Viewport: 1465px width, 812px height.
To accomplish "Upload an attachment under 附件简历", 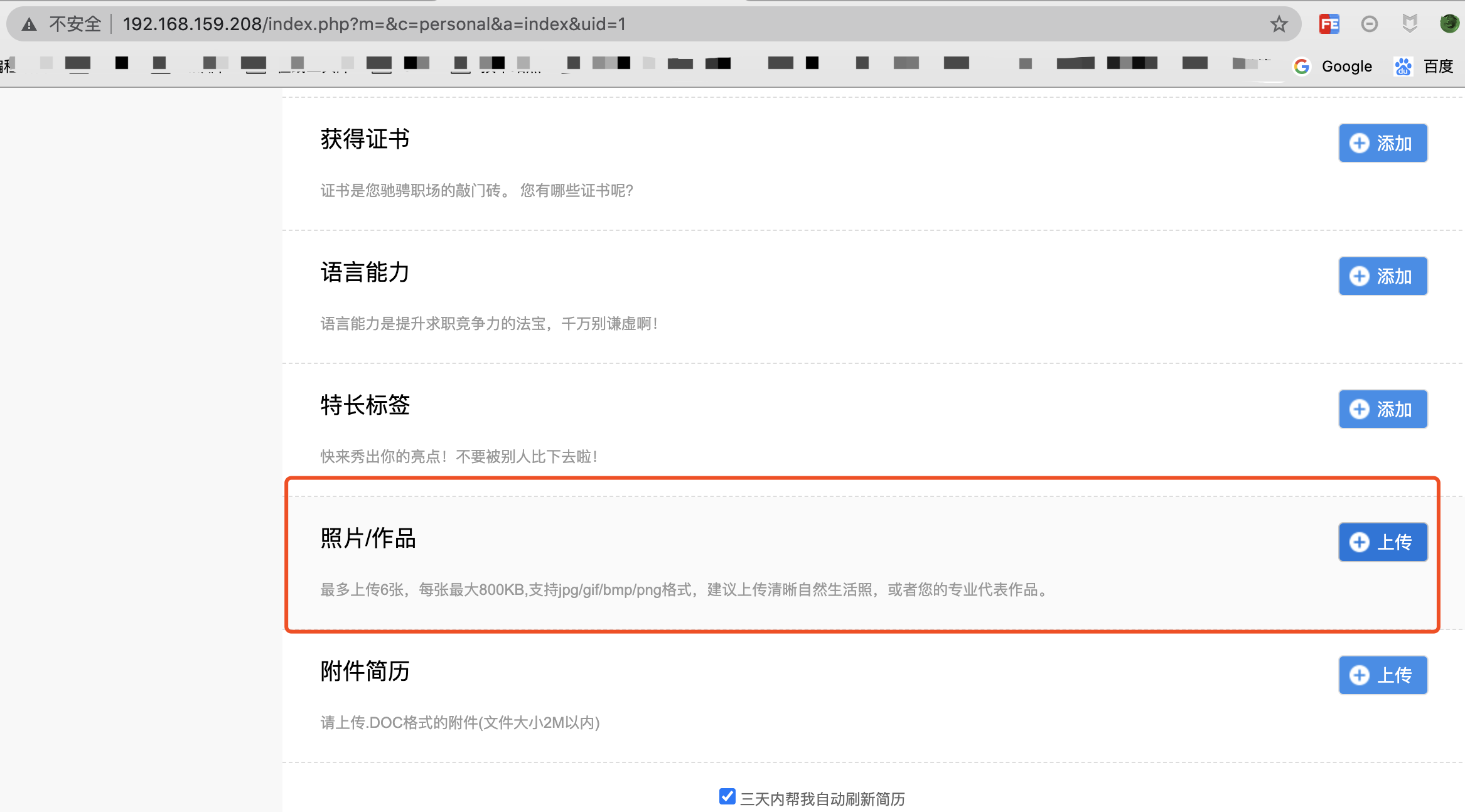I will tap(1383, 675).
